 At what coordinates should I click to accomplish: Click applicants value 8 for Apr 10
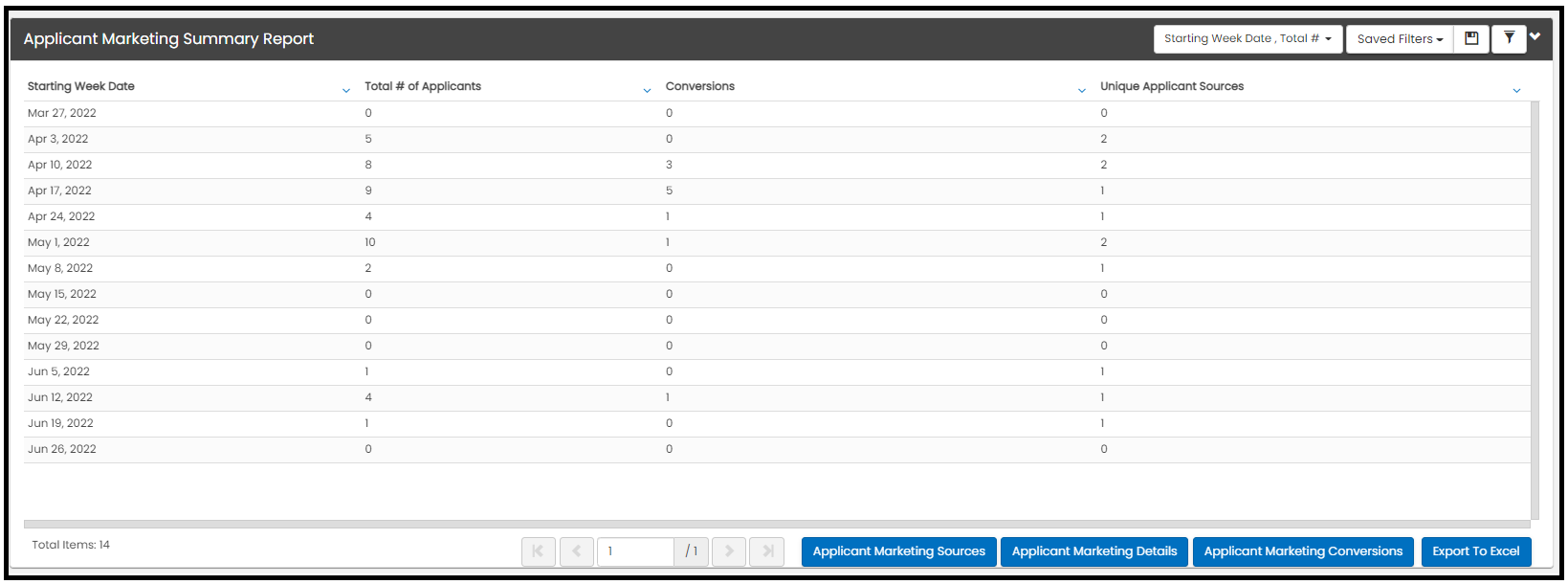(x=368, y=165)
